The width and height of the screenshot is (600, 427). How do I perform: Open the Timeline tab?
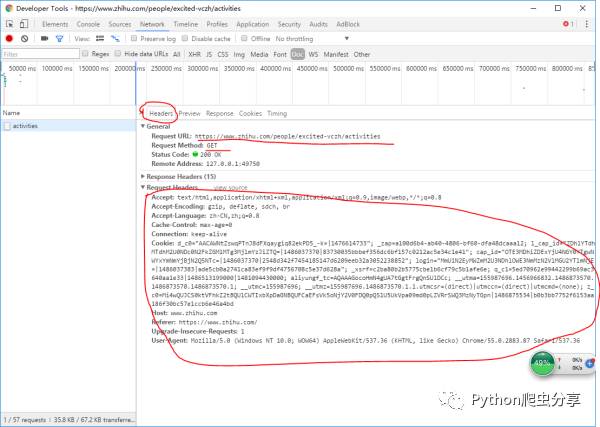(x=186, y=24)
